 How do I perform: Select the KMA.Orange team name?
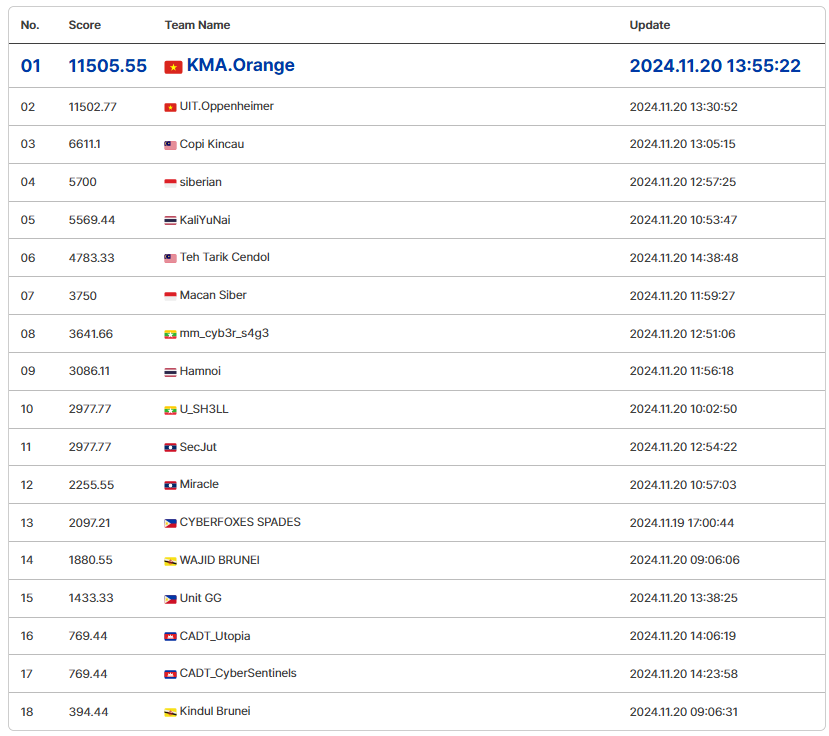click(241, 65)
